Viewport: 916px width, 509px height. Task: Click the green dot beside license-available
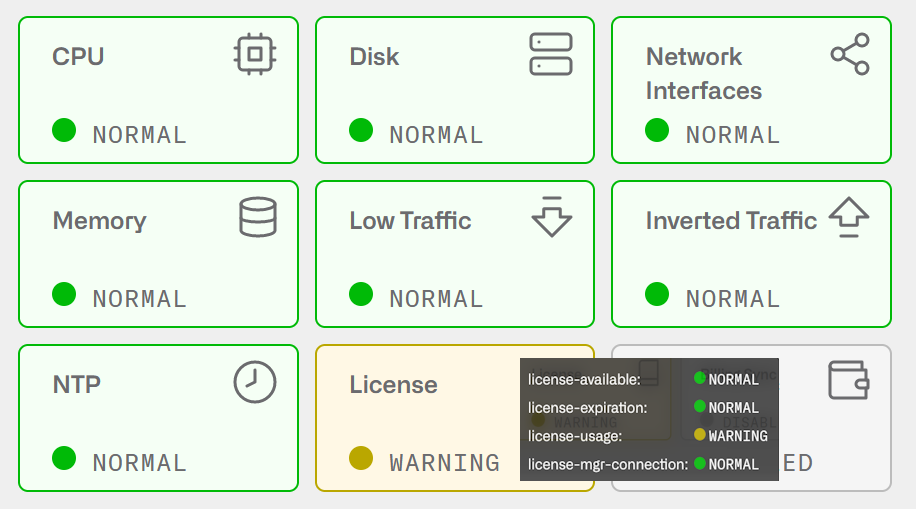point(700,378)
